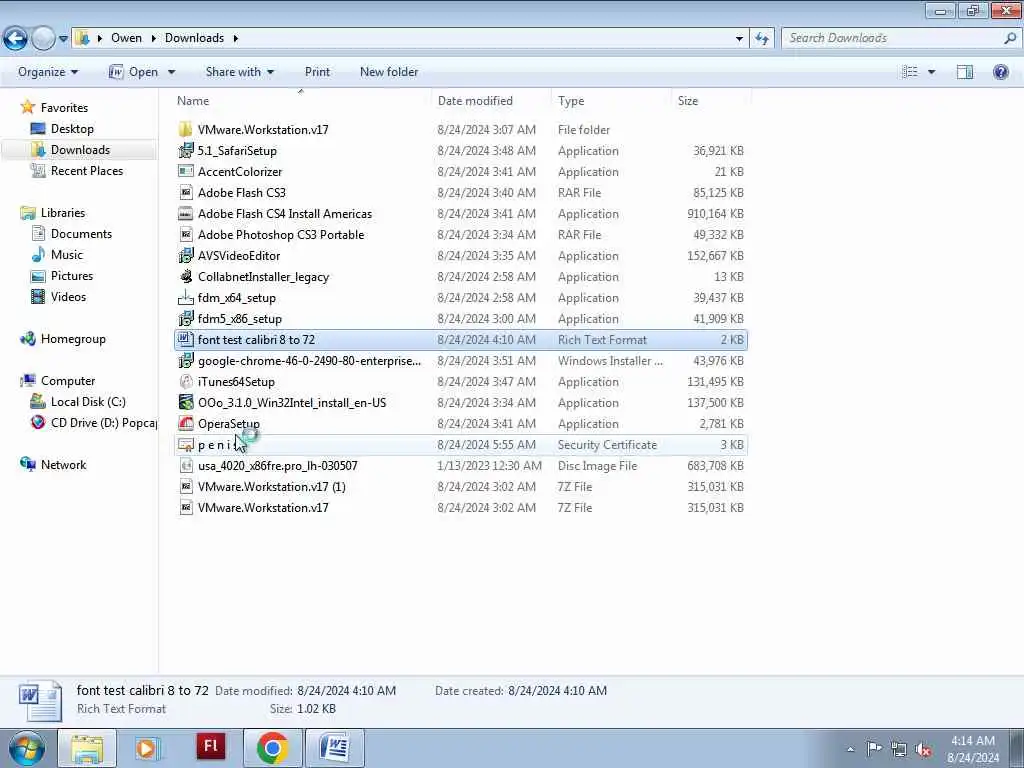Screen dimensions: 1024x768
Task: Select the font test calibri 8 to 72 file
Action: pyautogui.click(x=461, y=340)
